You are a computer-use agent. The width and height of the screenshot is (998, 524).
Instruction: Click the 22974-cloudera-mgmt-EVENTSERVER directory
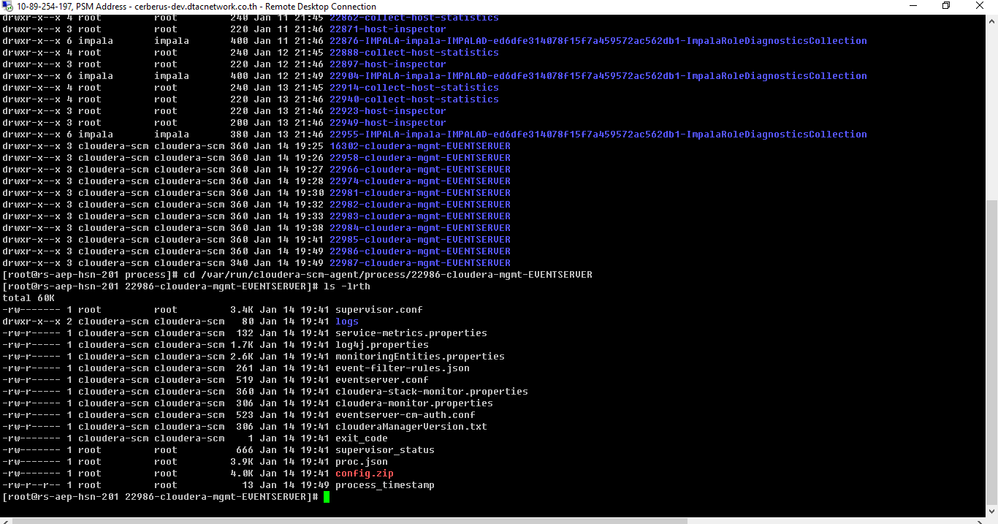click(x=420, y=181)
